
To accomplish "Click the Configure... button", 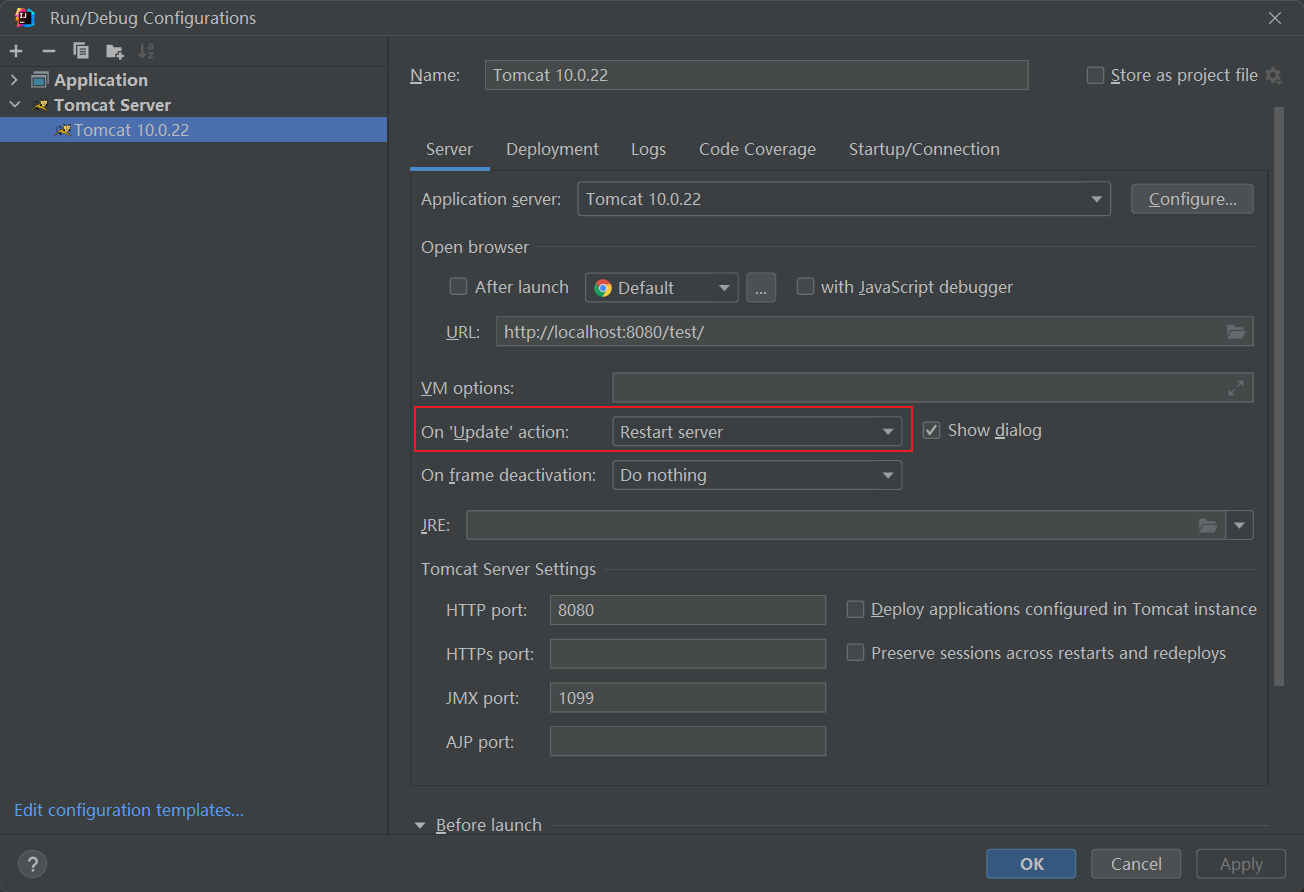I will click(1192, 199).
